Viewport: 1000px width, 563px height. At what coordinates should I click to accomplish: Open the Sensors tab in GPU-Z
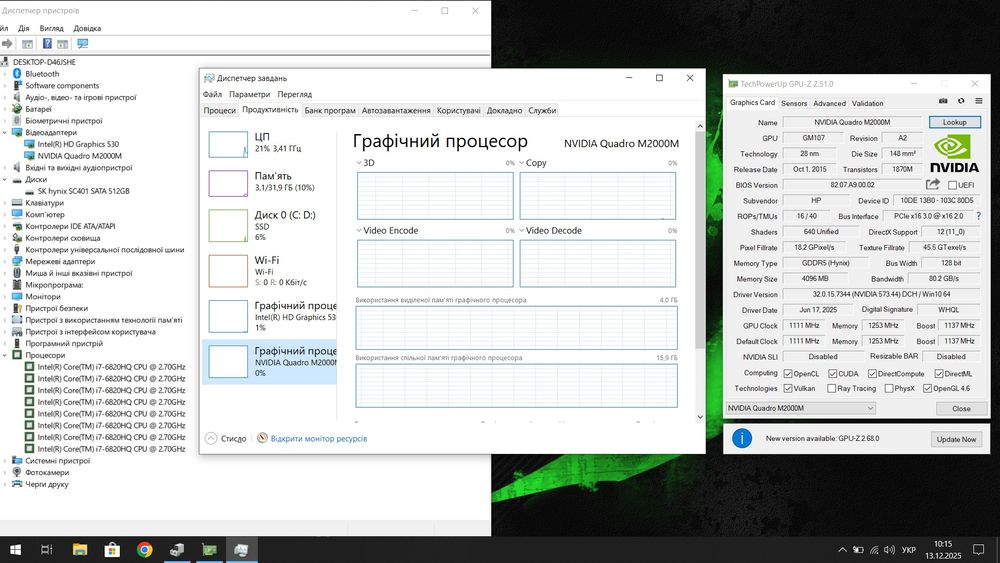click(x=794, y=103)
